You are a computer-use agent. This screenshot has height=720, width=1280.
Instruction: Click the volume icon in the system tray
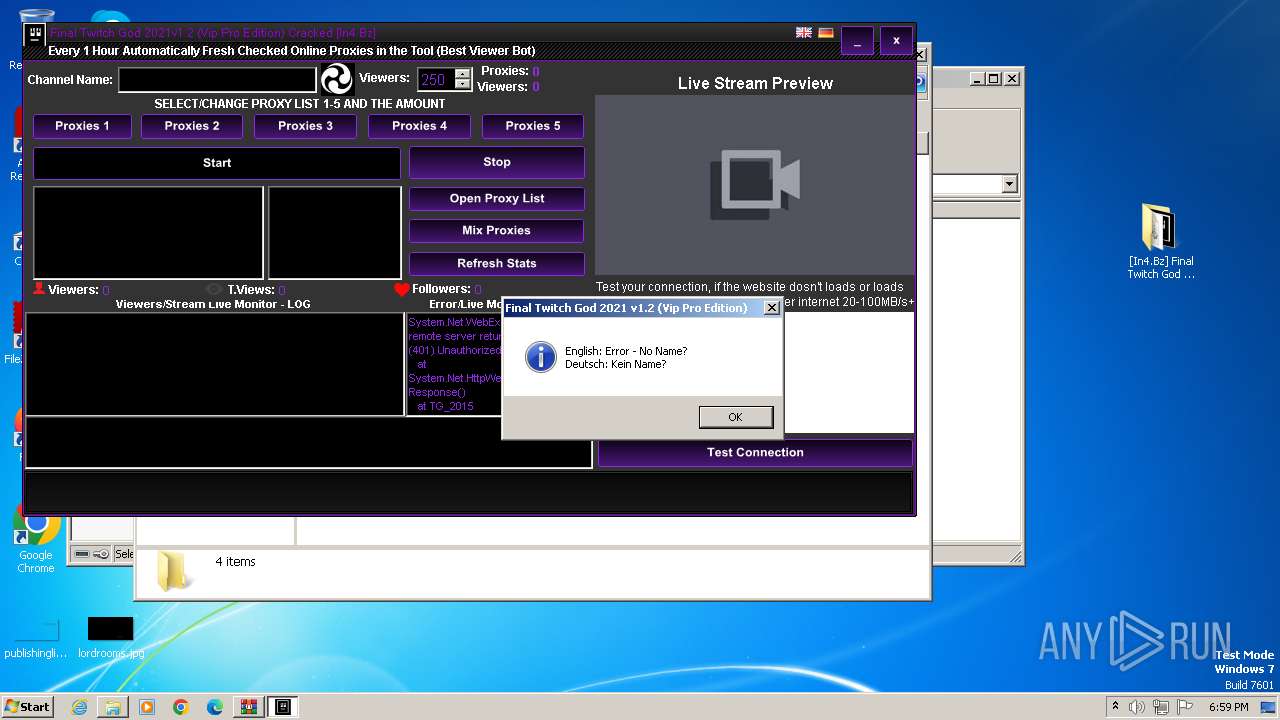[x=1137, y=707]
